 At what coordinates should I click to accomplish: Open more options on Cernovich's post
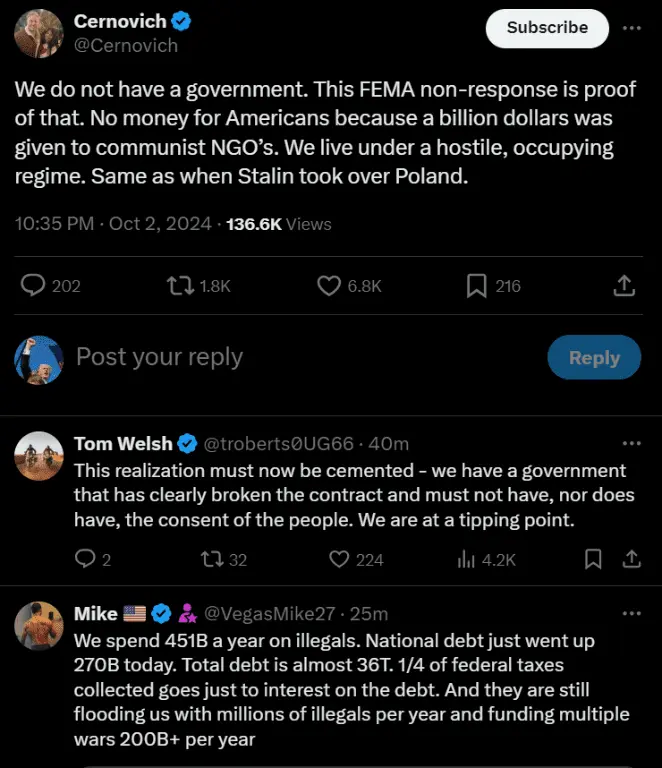pyautogui.click(x=631, y=27)
